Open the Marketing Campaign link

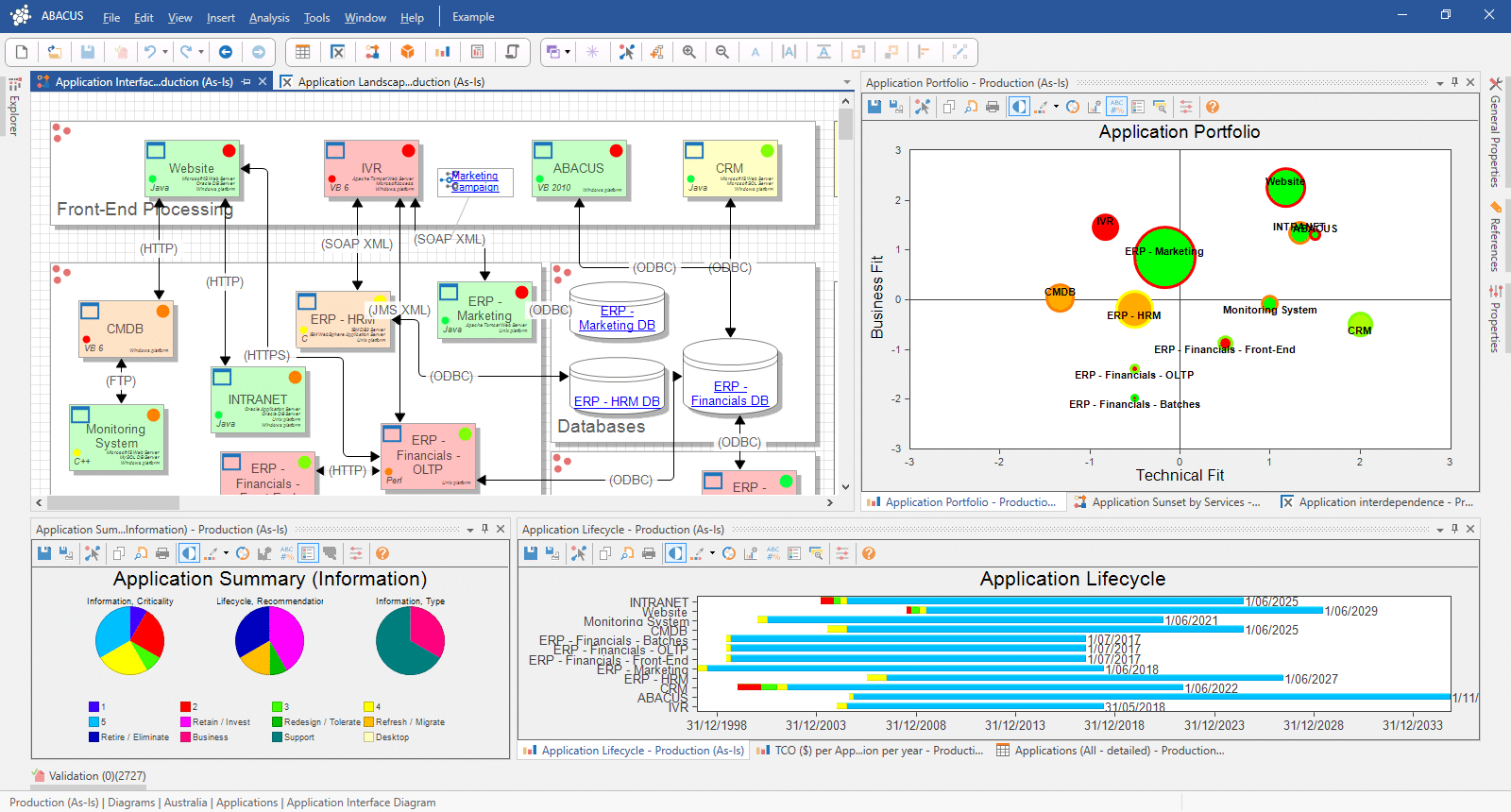475,181
